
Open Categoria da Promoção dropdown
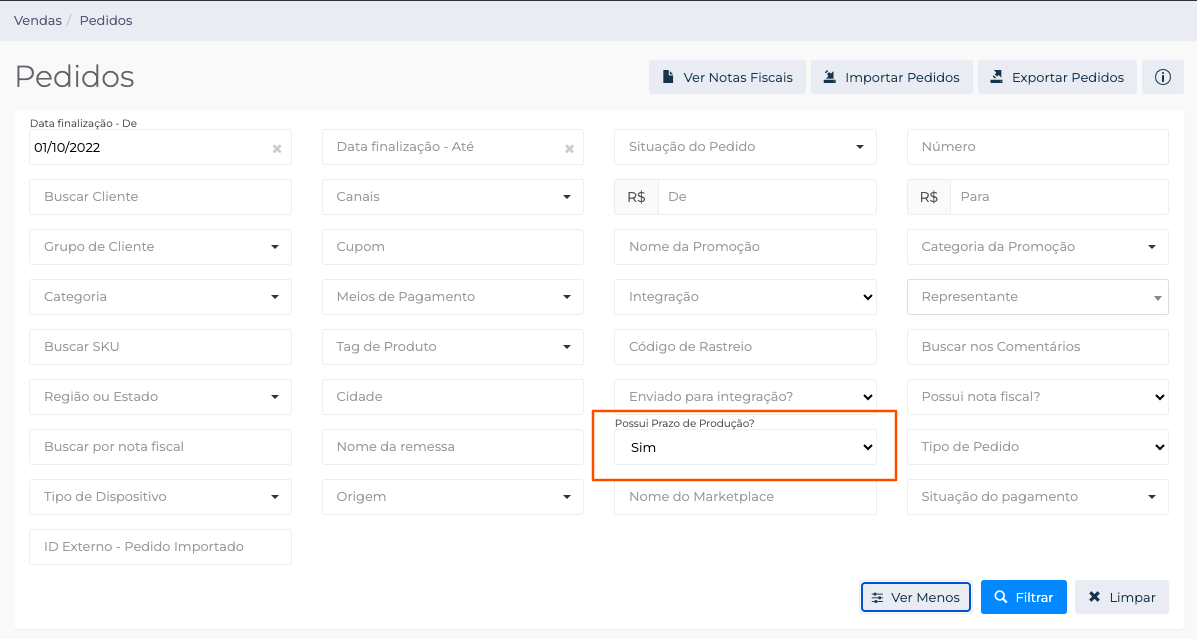[1037, 247]
